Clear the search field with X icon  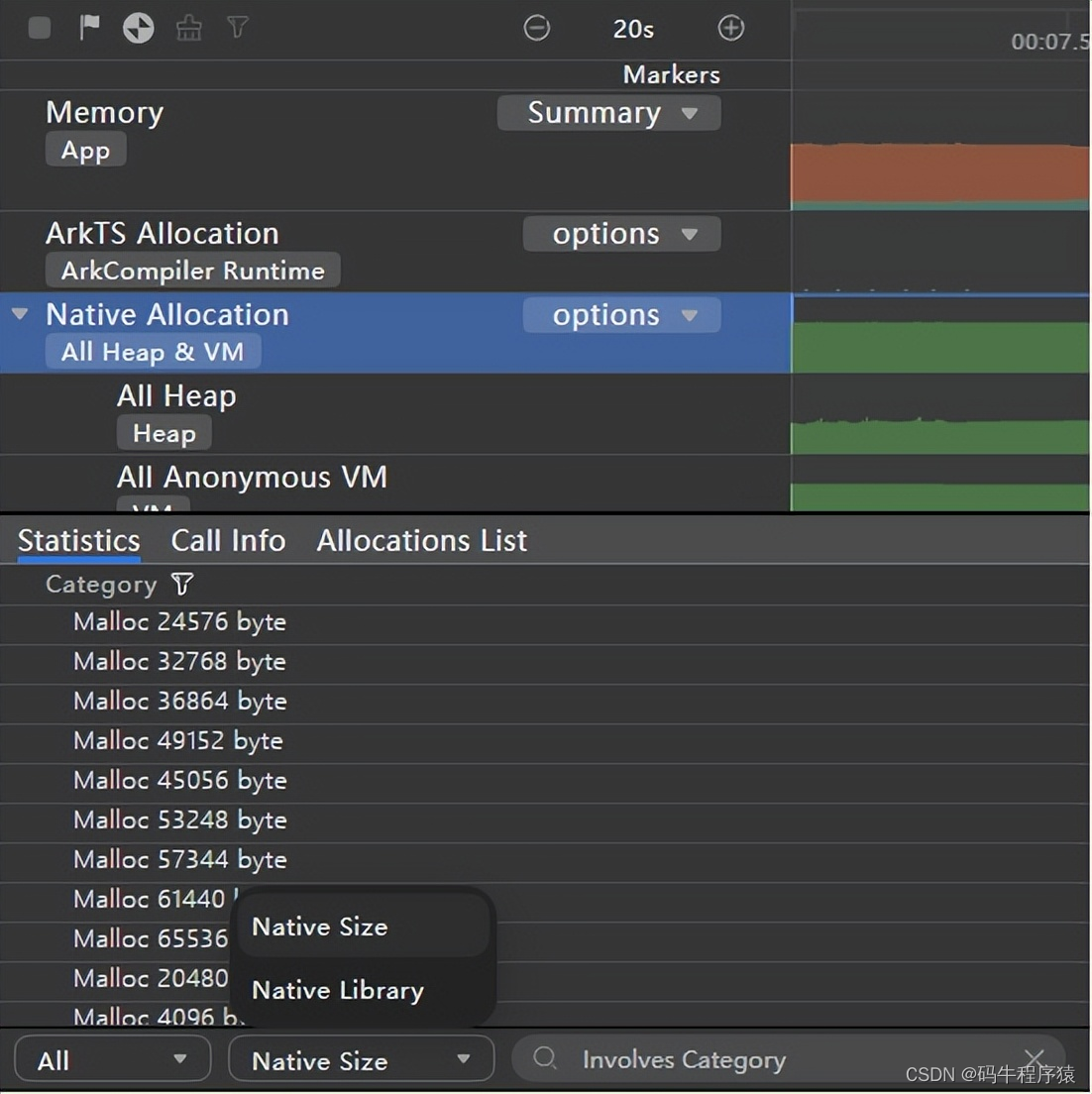tap(1035, 1057)
